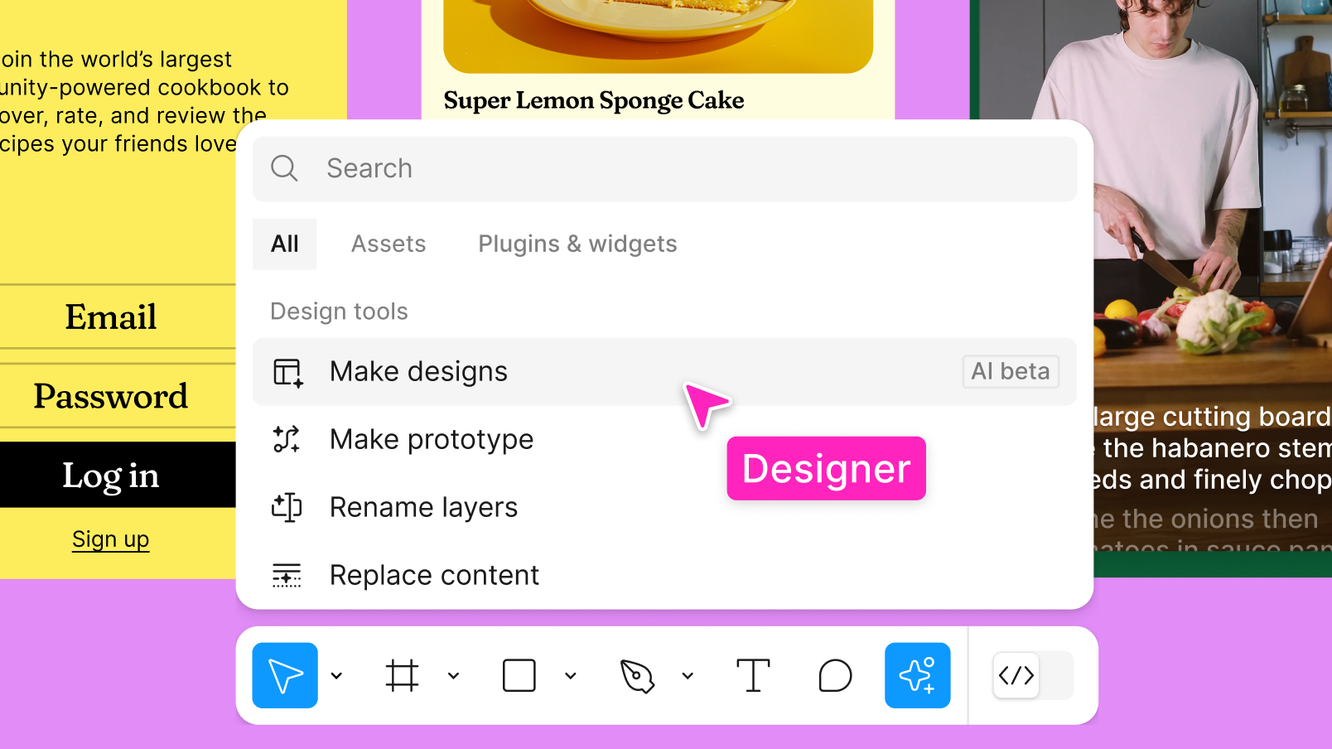This screenshot has height=749, width=1332.
Task: Toggle Dev Mode code switch
Action: tap(1032, 676)
